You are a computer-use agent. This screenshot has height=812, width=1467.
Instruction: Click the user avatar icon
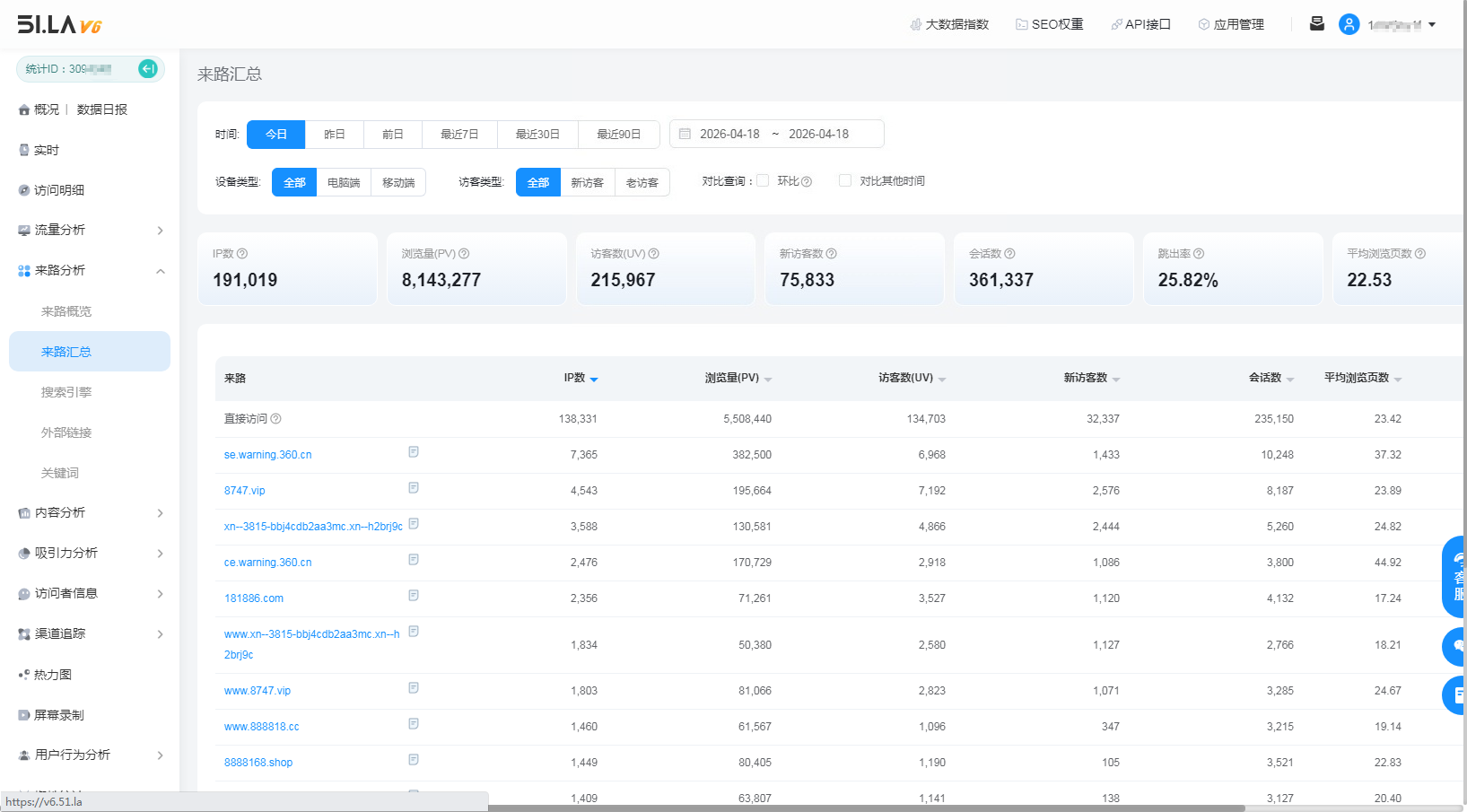1349,24
